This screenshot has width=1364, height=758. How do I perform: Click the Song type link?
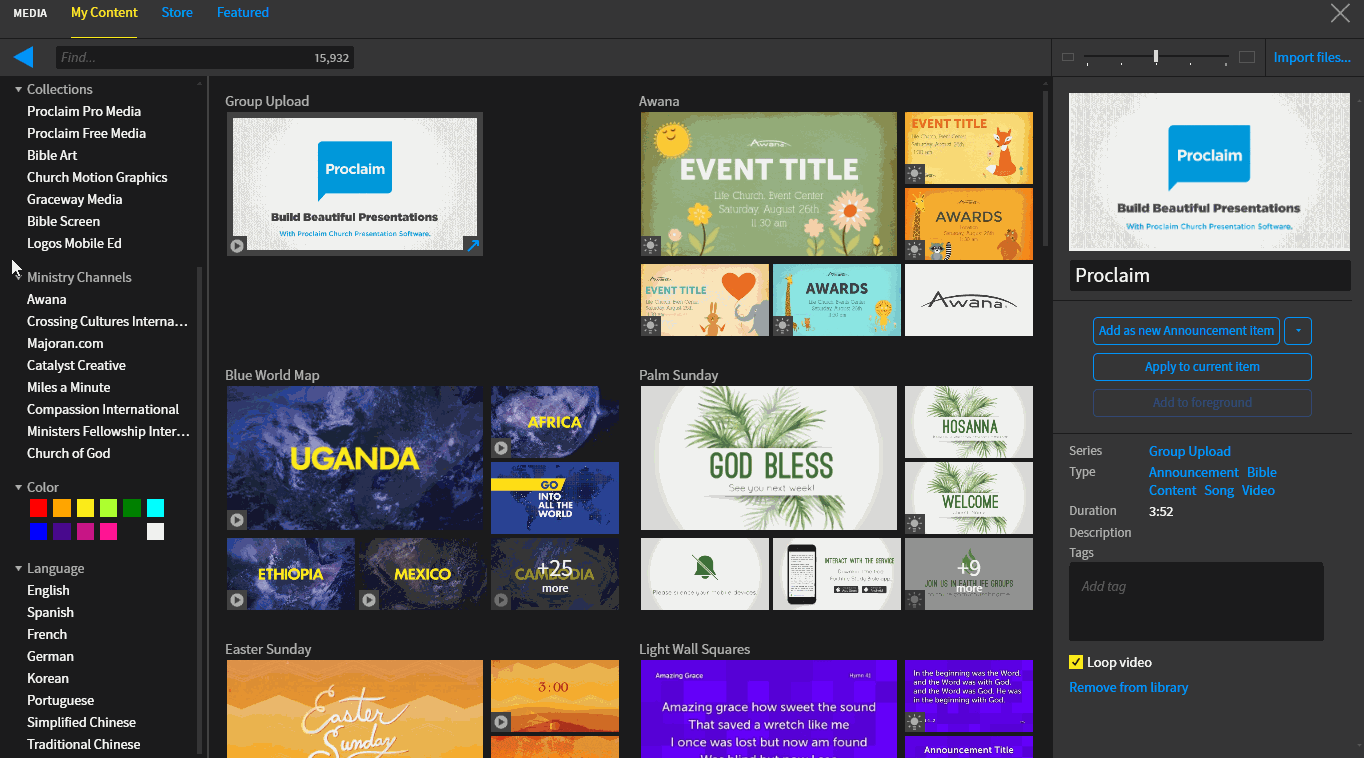point(1219,490)
